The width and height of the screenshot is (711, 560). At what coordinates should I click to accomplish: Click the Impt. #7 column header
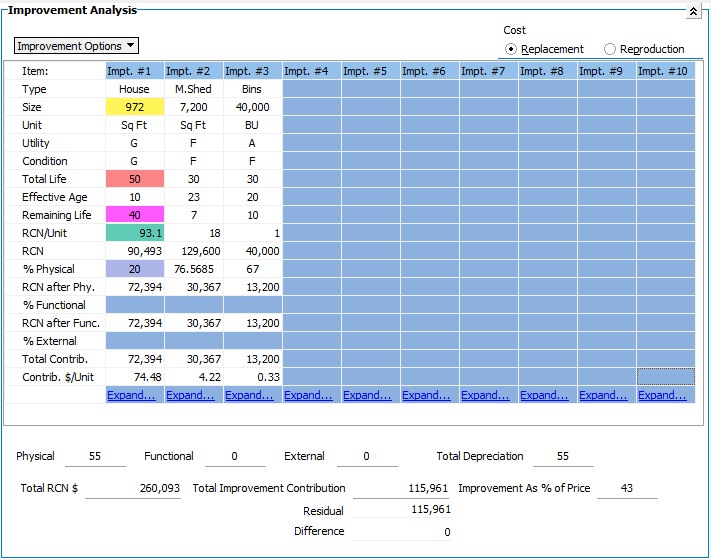point(489,71)
